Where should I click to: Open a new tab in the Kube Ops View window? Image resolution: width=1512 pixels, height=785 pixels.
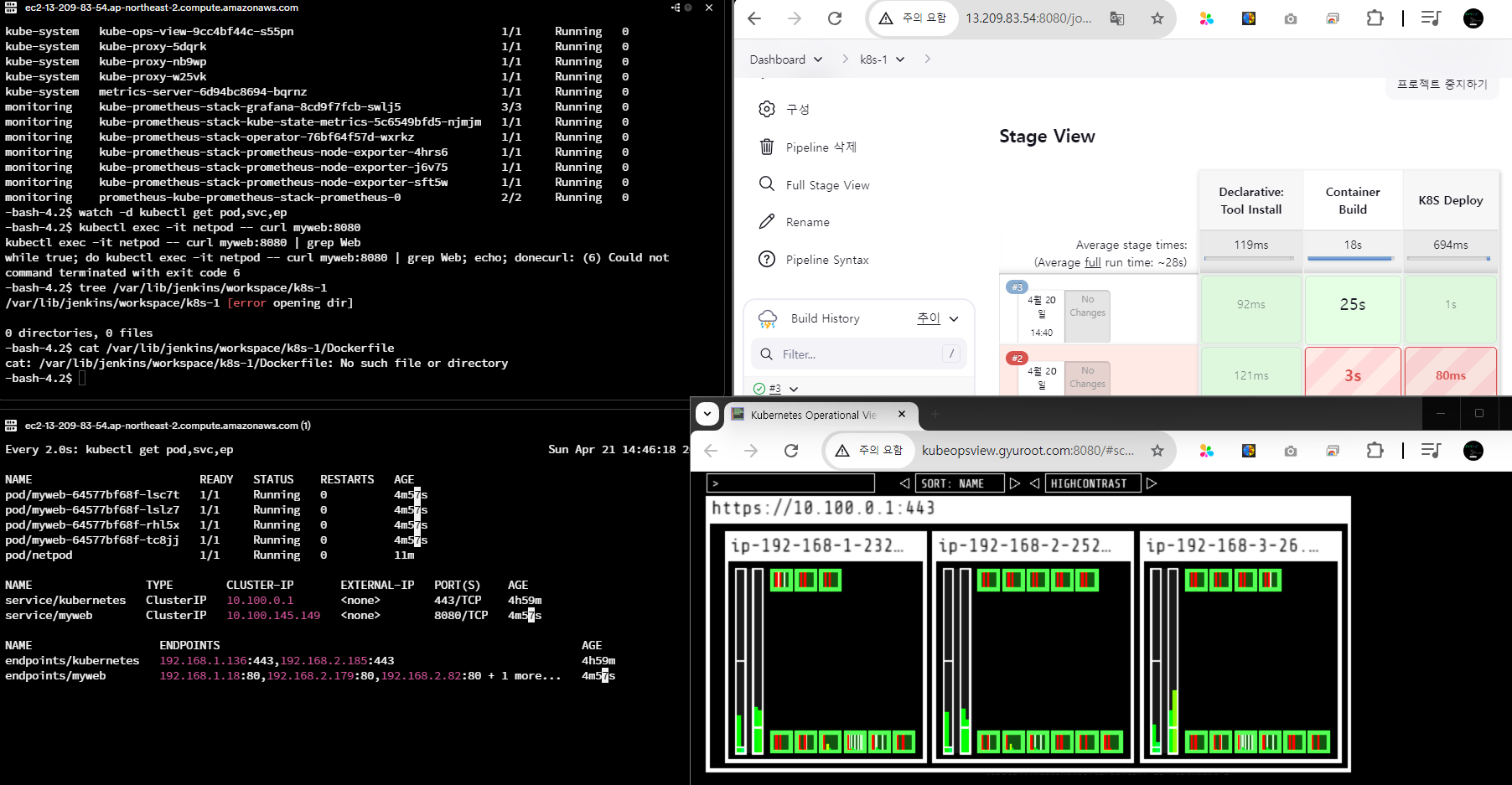pos(935,414)
